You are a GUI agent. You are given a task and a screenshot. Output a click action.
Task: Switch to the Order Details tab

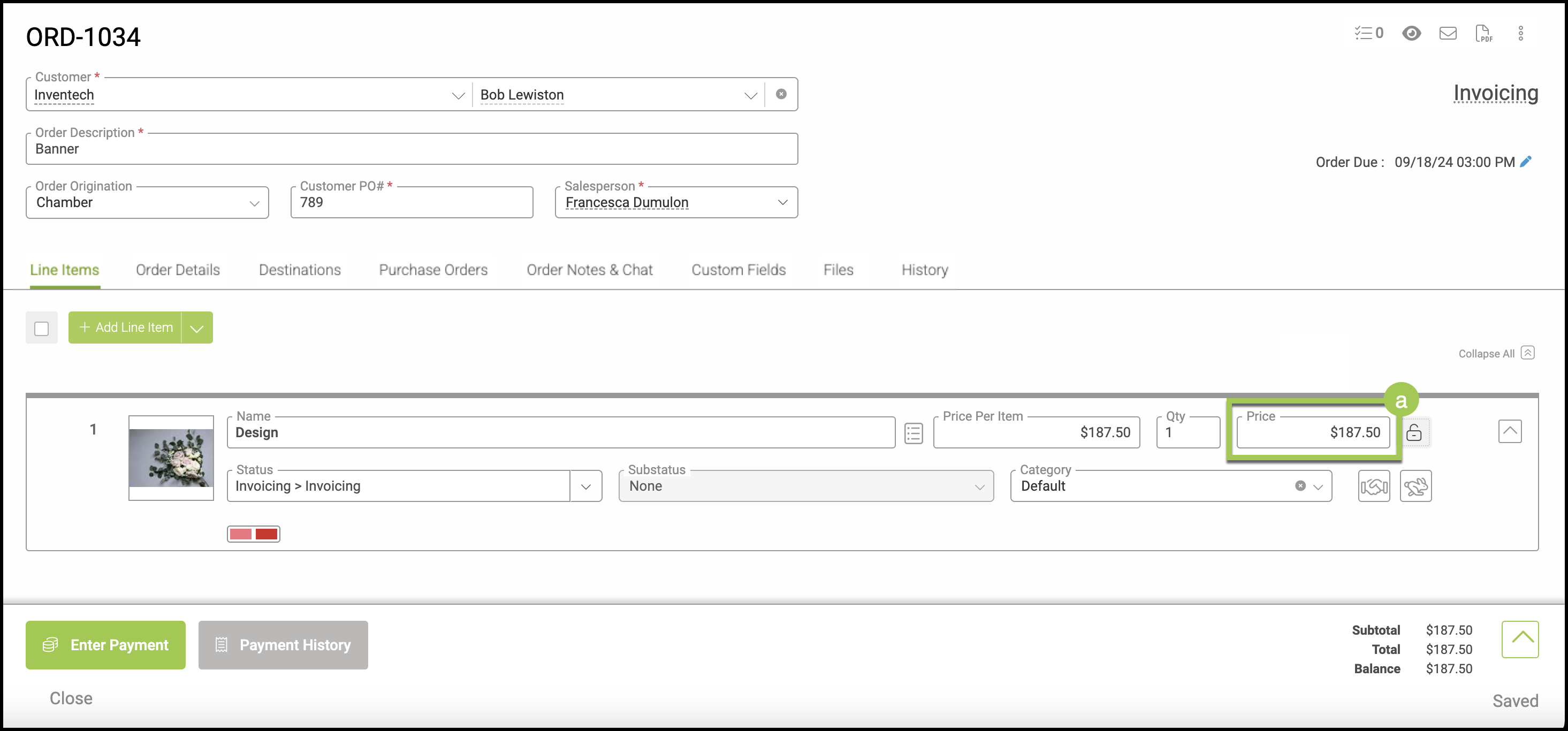[x=178, y=270]
